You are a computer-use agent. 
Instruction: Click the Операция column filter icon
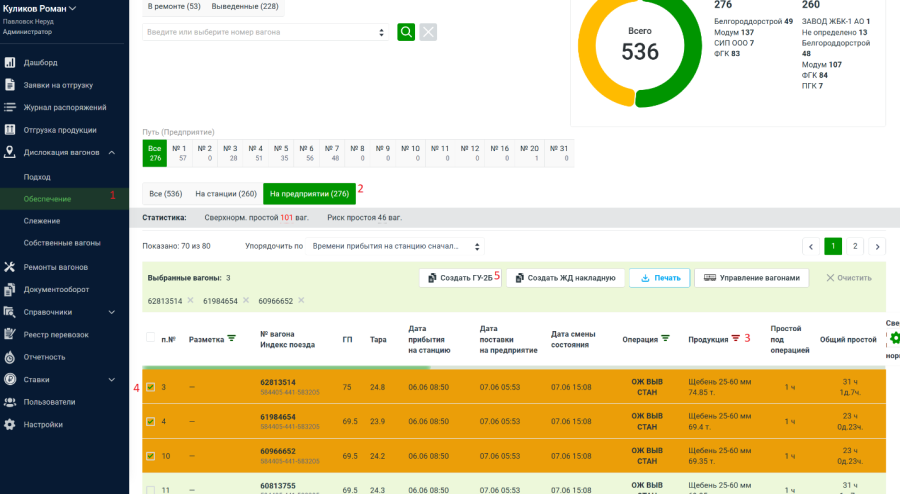(665, 339)
